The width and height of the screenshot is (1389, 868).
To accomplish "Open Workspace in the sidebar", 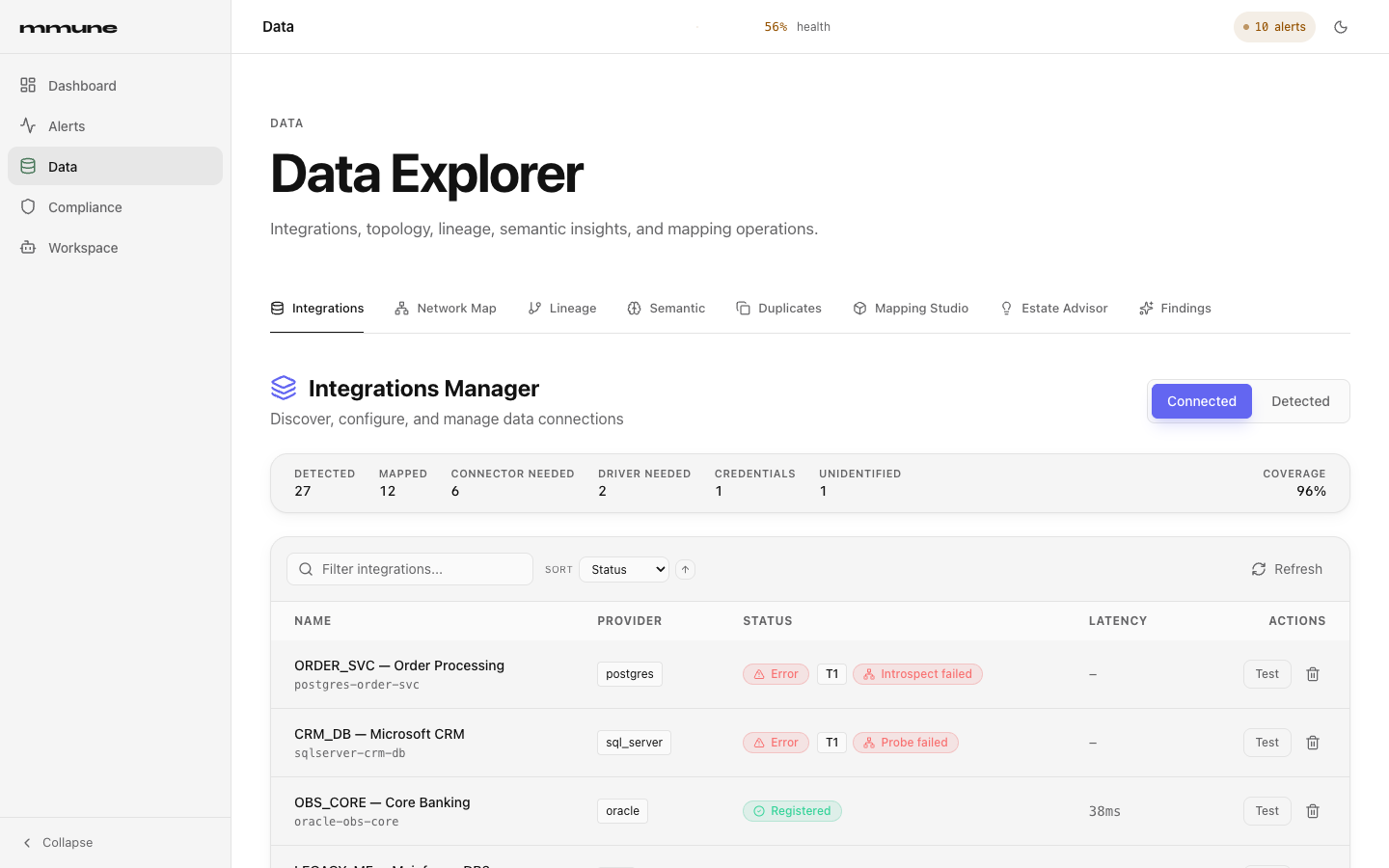I will pos(115,248).
